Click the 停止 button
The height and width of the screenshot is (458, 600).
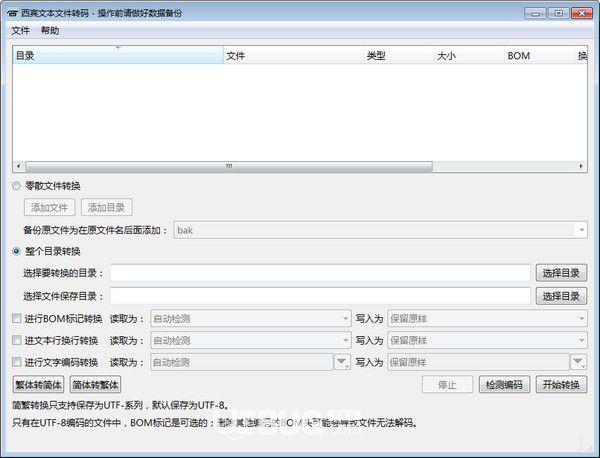tap(447, 385)
